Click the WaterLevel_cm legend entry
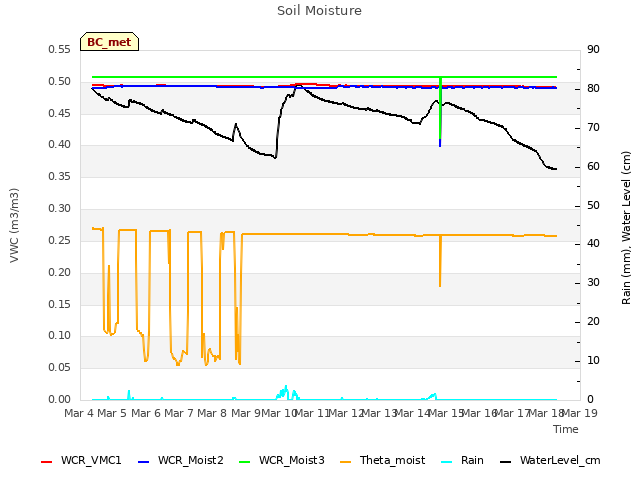Viewport: 640px width, 480px height. [550, 461]
